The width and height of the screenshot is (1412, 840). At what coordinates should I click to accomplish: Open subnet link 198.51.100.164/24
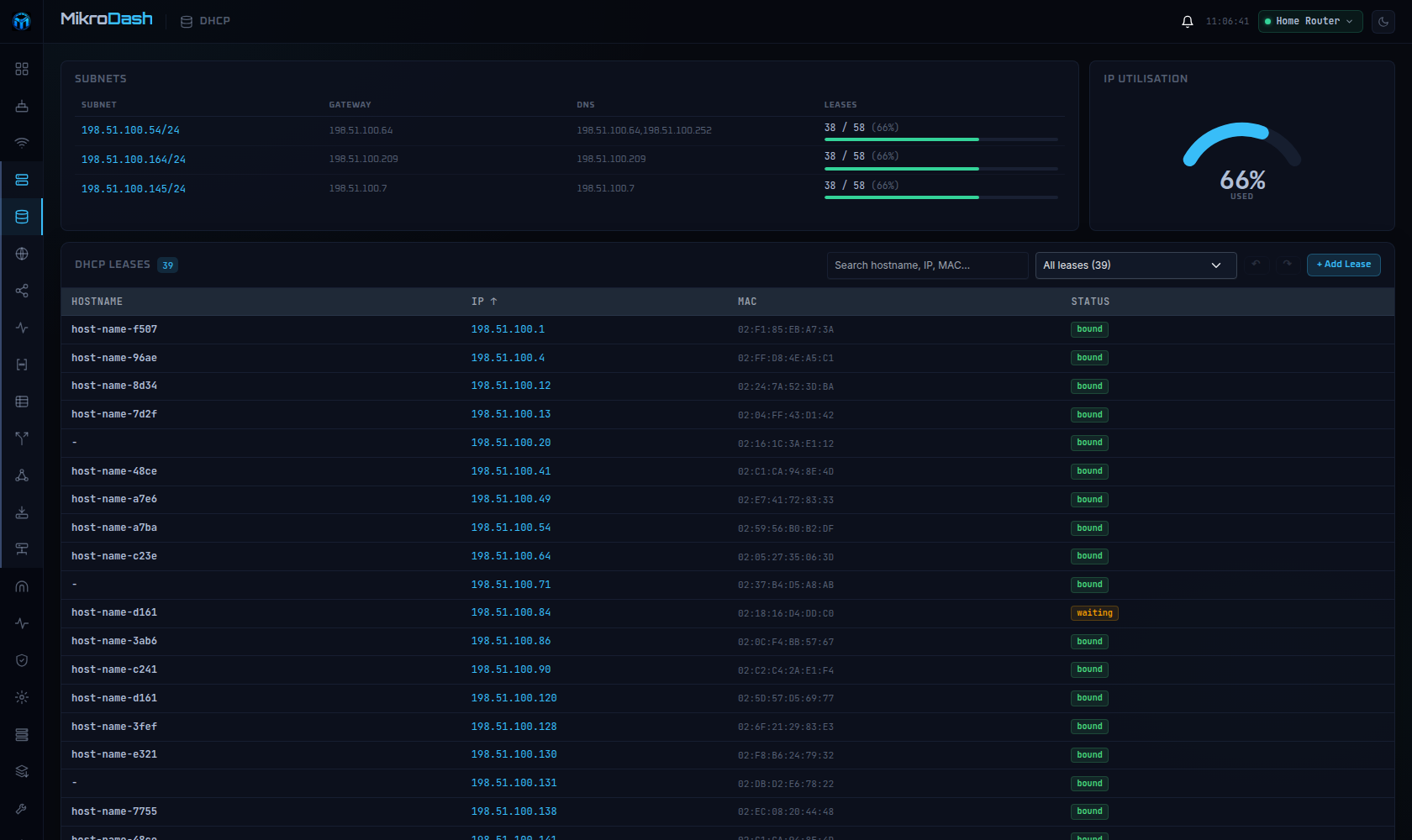pos(134,160)
